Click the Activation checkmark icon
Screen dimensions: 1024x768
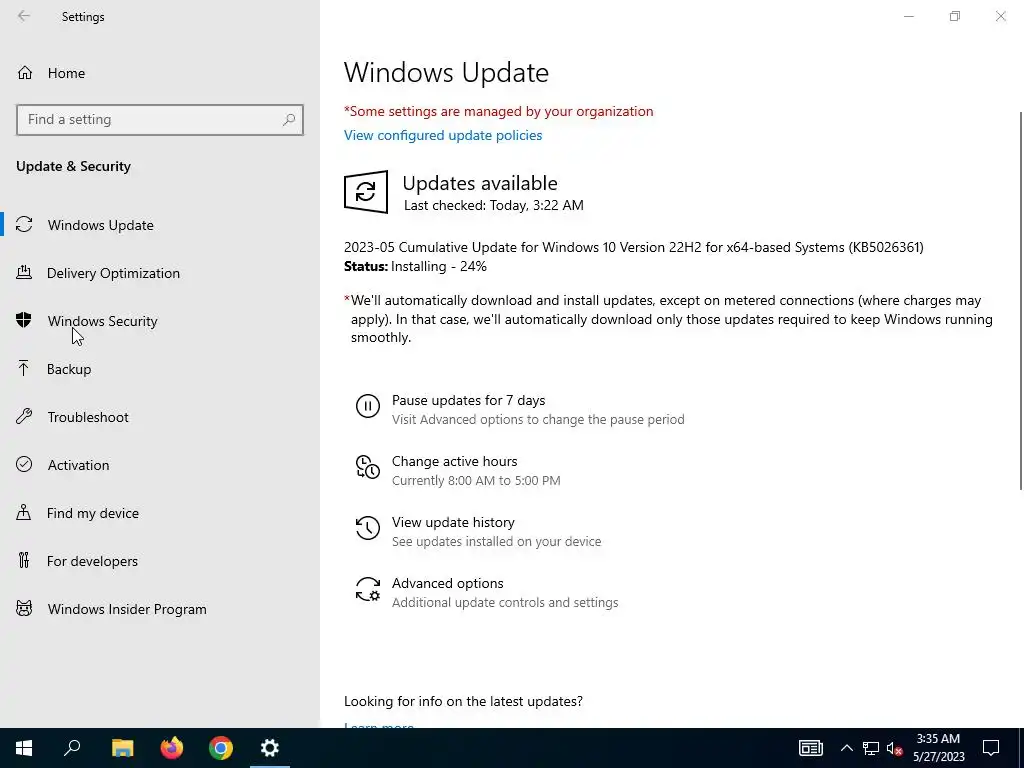24,464
